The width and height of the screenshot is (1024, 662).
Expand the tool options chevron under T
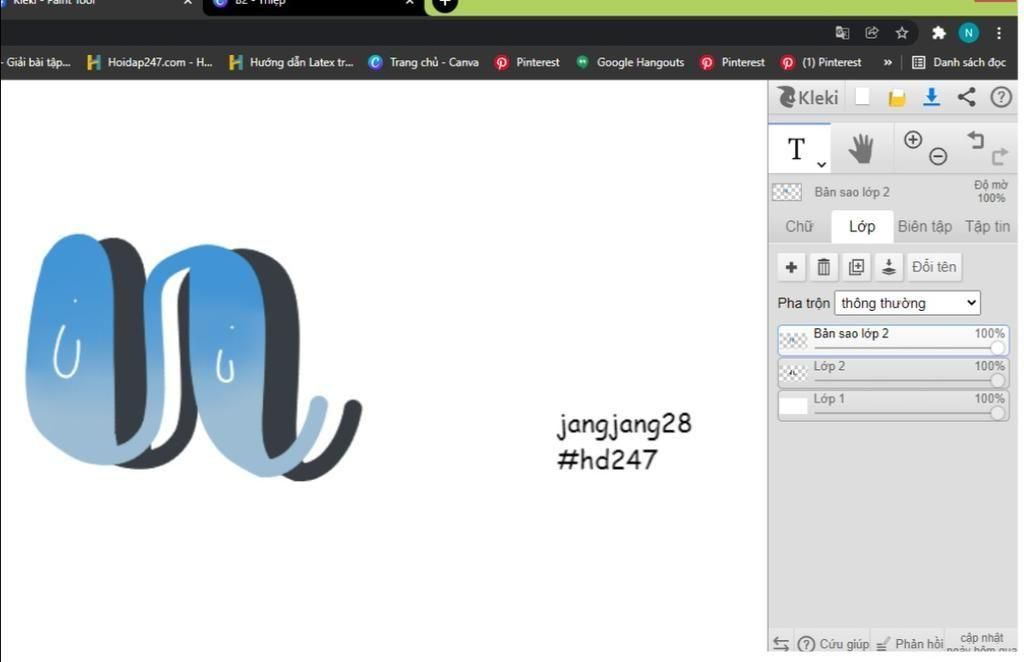(x=822, y=165)
